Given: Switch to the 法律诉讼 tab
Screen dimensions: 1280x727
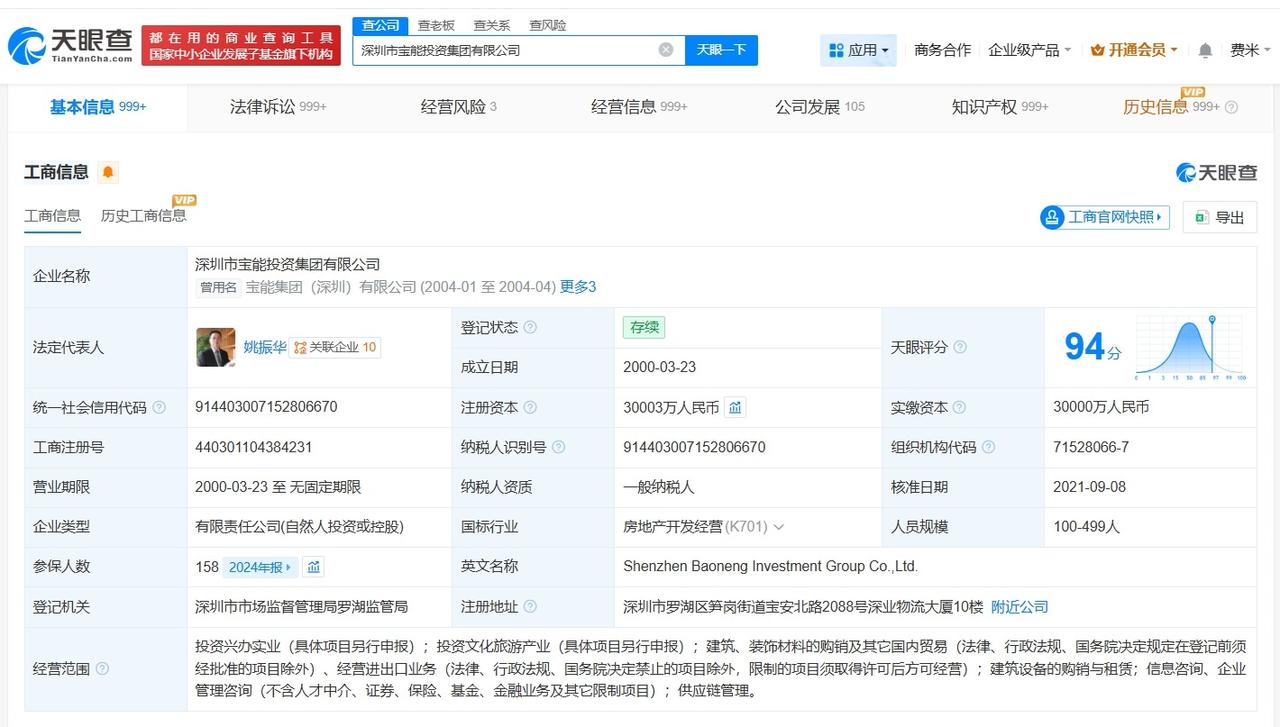Looking at the screenshot, I should [278, 107].
